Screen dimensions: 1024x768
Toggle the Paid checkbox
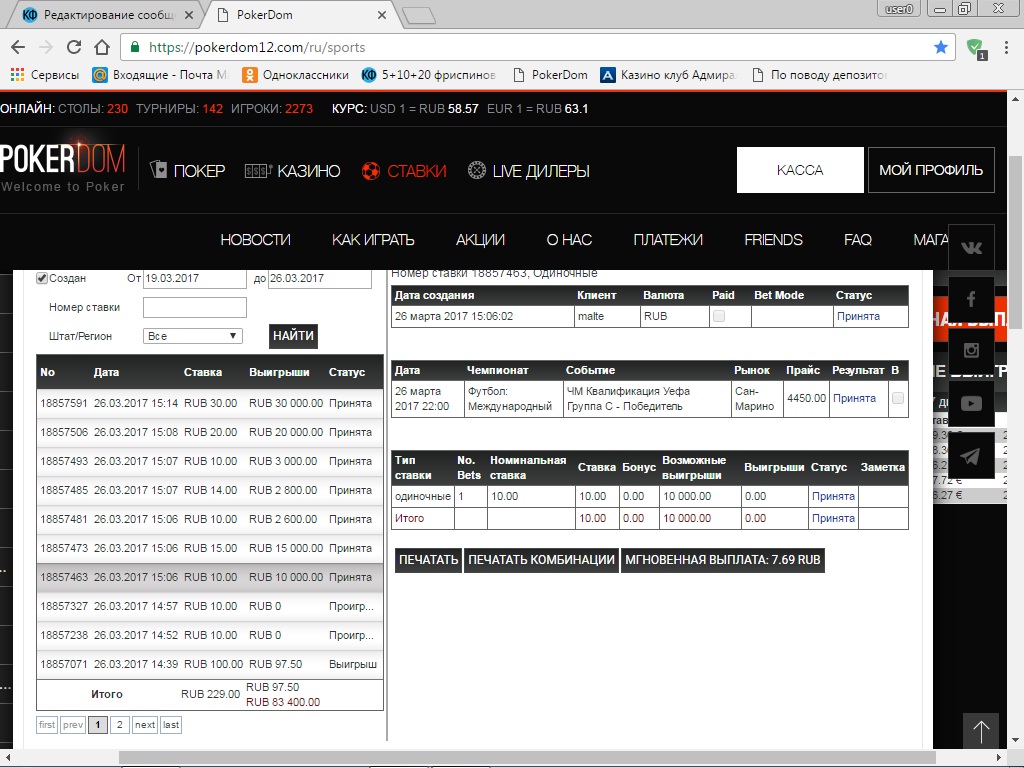[719, 316]
